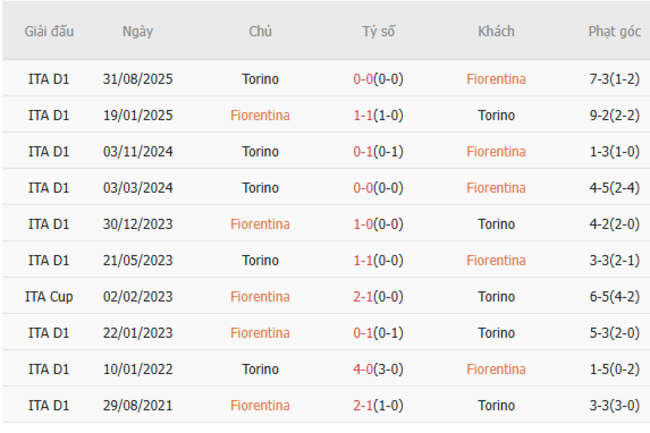Viewport: 650px width, 433px height.
Task: Click Fiorentina home link on 22/01/2023
Action: 260,332
